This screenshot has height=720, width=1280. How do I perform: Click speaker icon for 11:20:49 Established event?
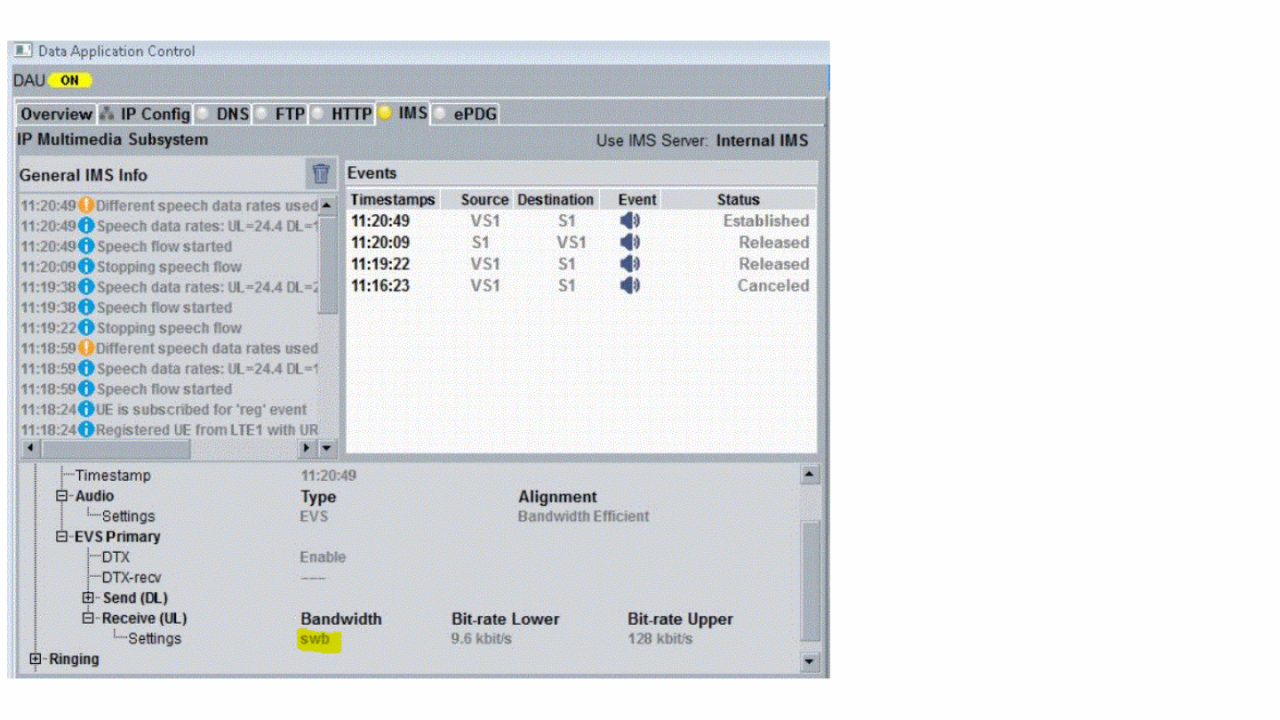(629, 221)
